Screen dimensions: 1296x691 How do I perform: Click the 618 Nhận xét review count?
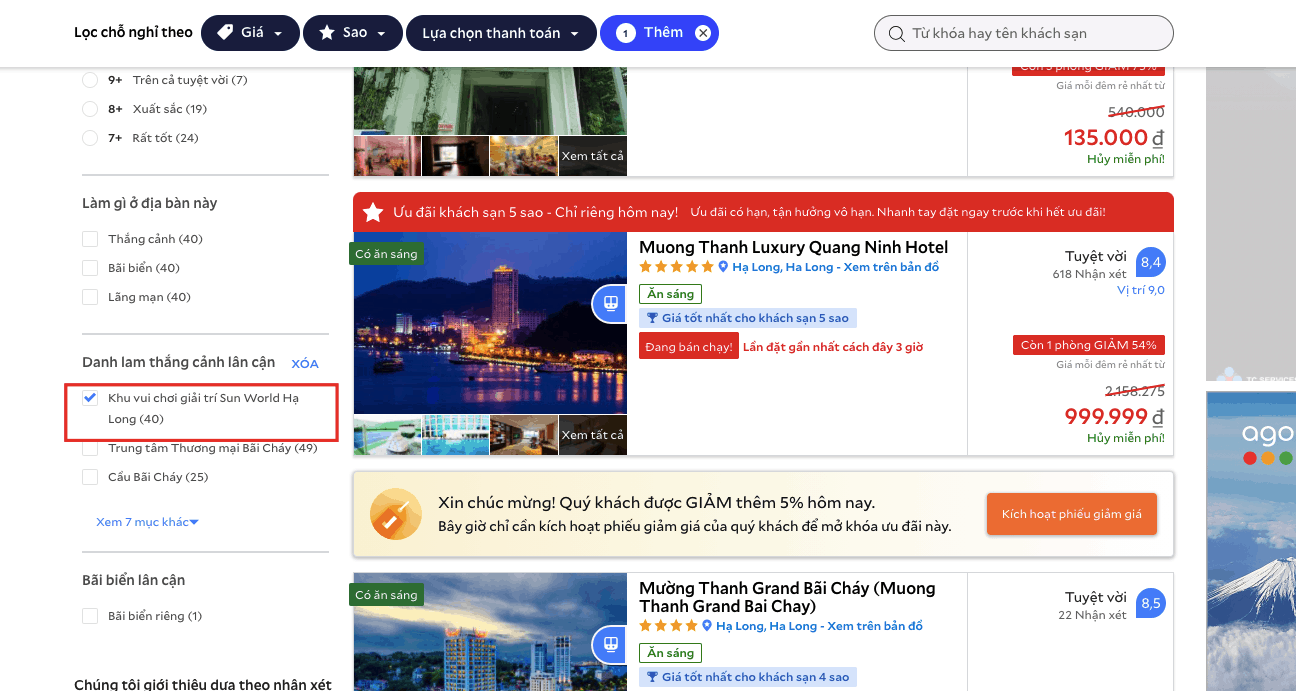pyautogui.click(x=1089, y=274)
